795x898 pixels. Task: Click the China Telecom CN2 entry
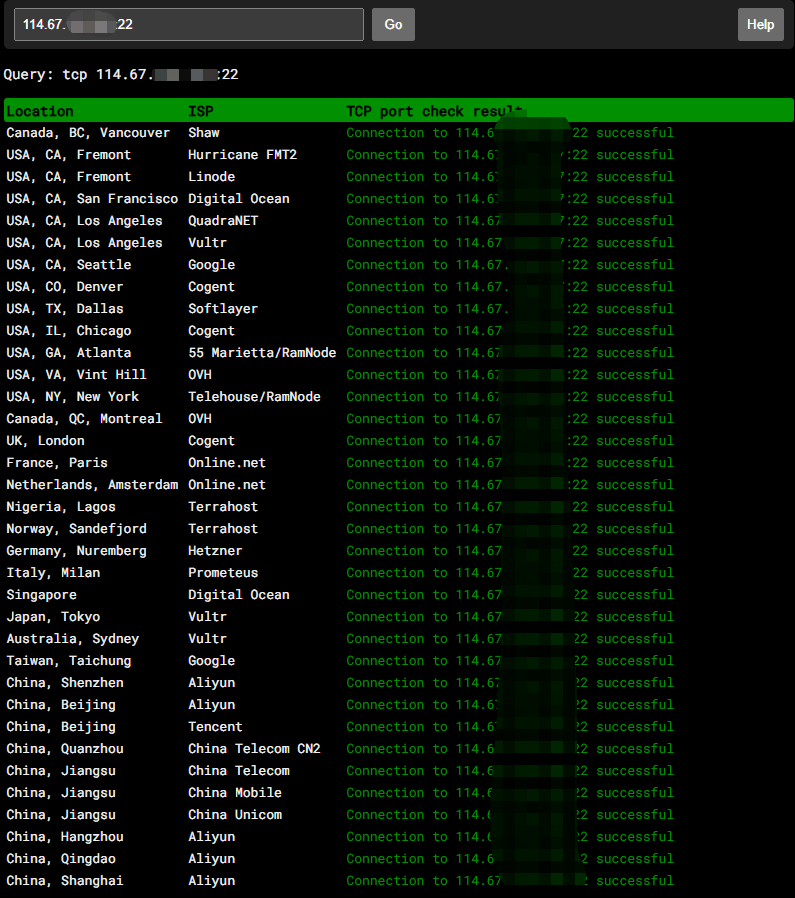pyautogui.click(x=254, y=749)
